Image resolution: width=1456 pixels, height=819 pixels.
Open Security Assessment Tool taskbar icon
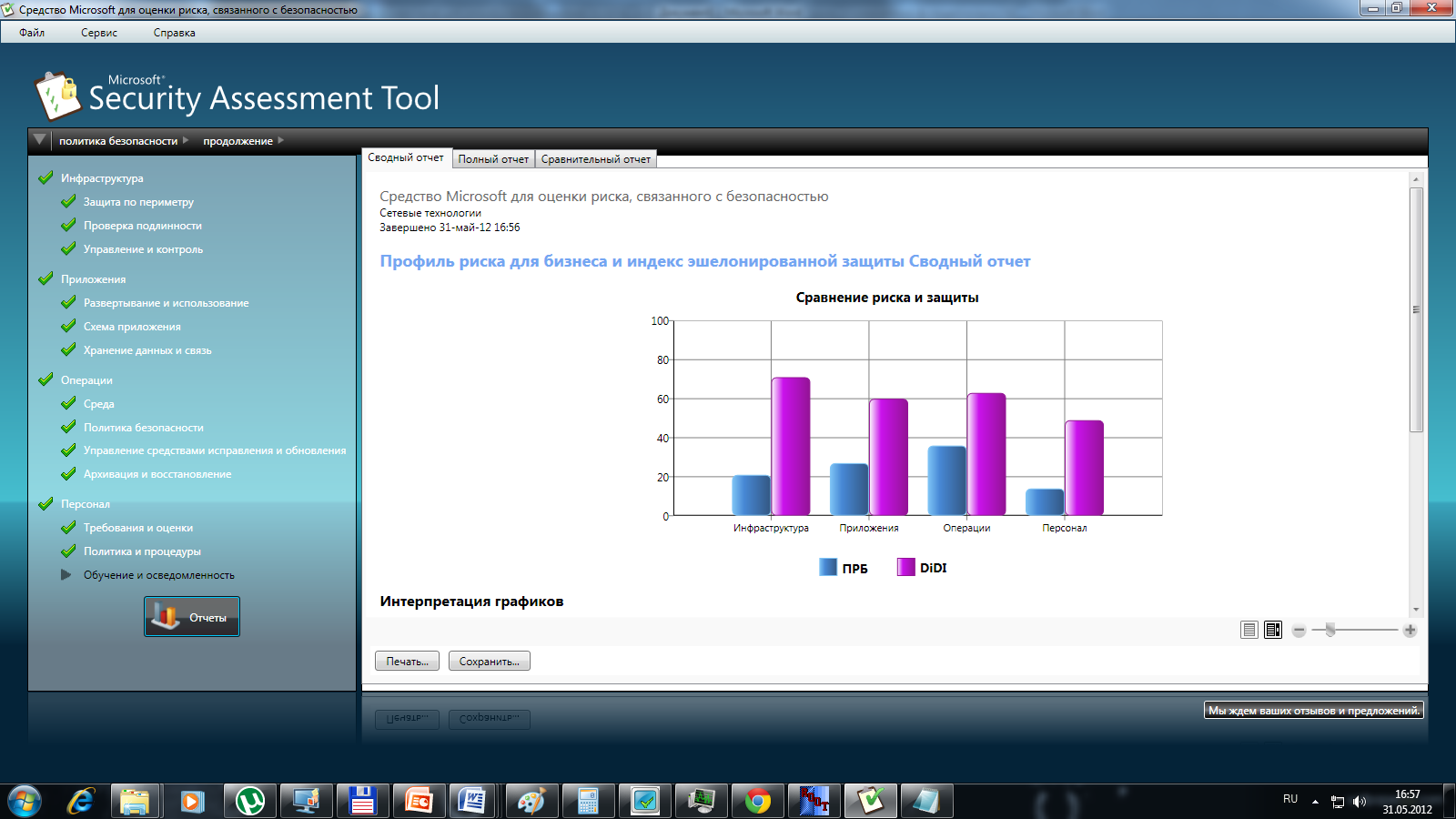pyautogui.click(x=870, y=801)
